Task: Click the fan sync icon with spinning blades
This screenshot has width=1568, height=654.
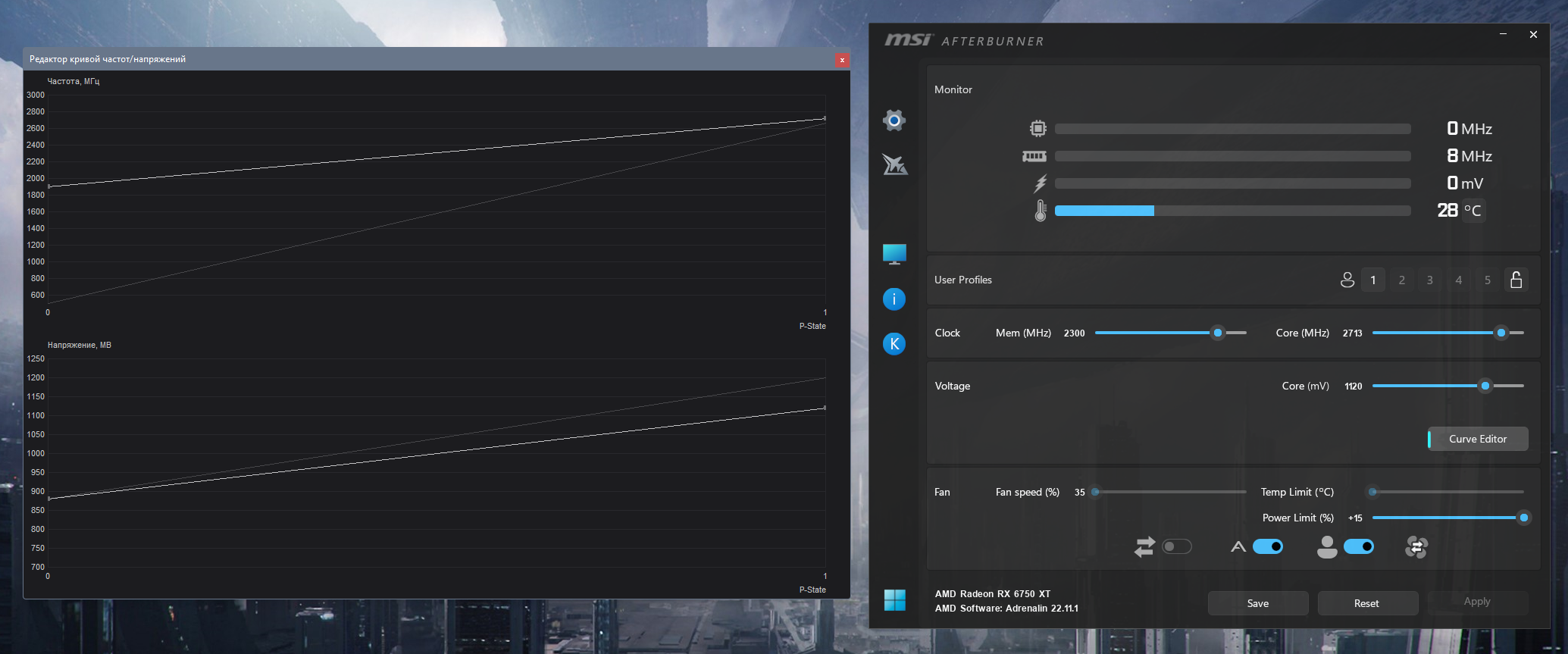Action: (x=1416, y=546)
